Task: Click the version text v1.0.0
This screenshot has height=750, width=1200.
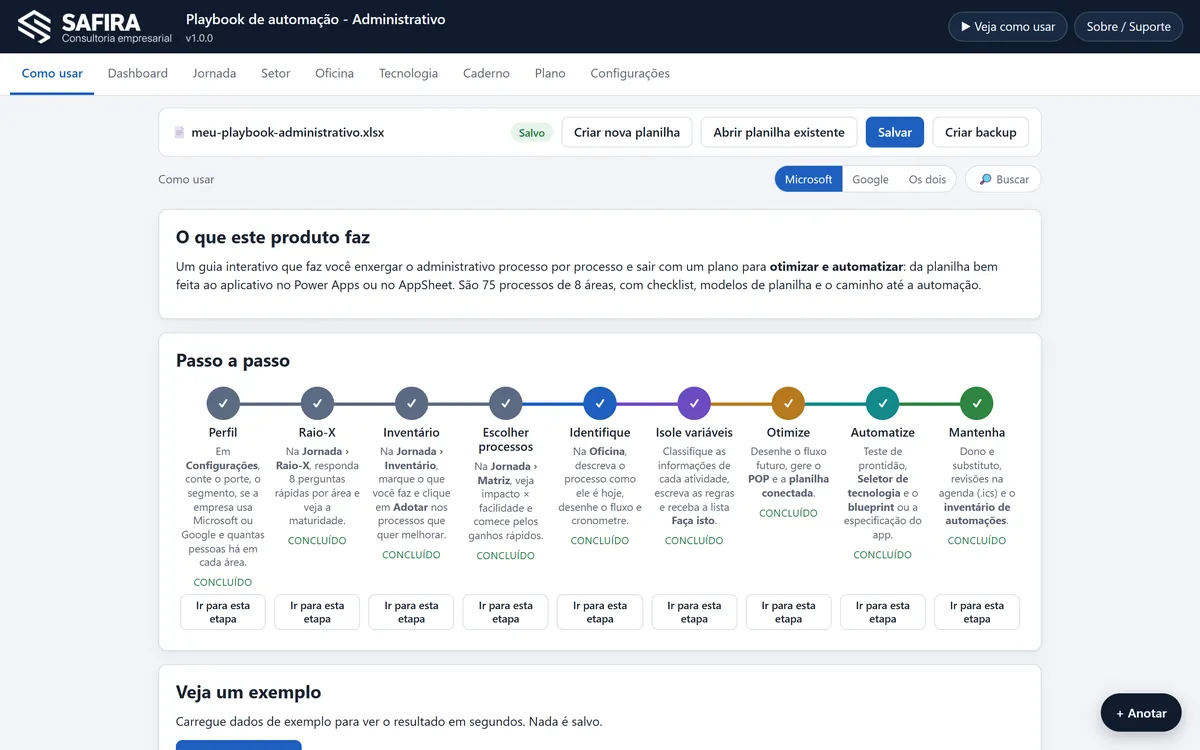Action: coord(199,38)
